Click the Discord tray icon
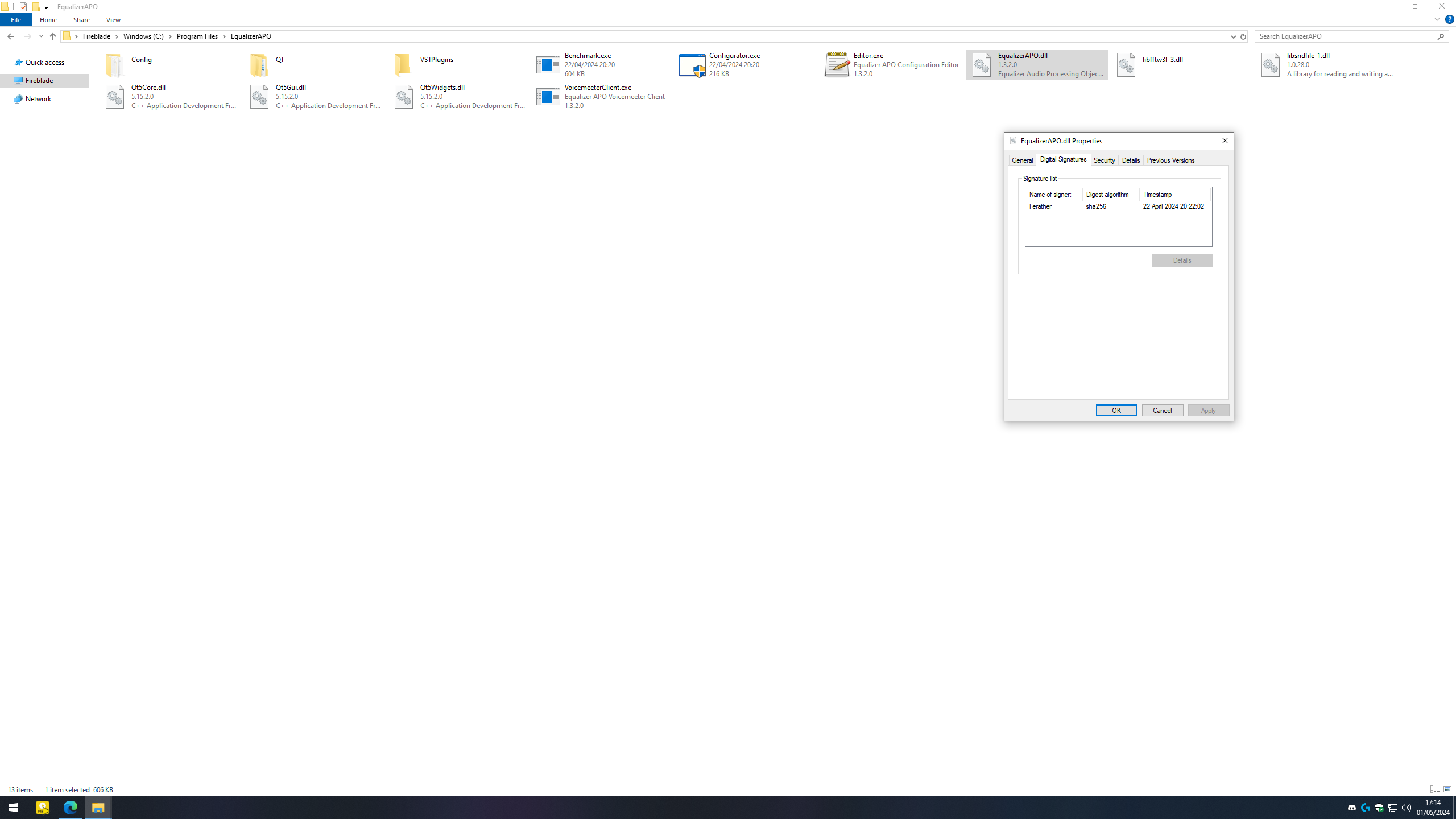 (x=1352, y=808)
